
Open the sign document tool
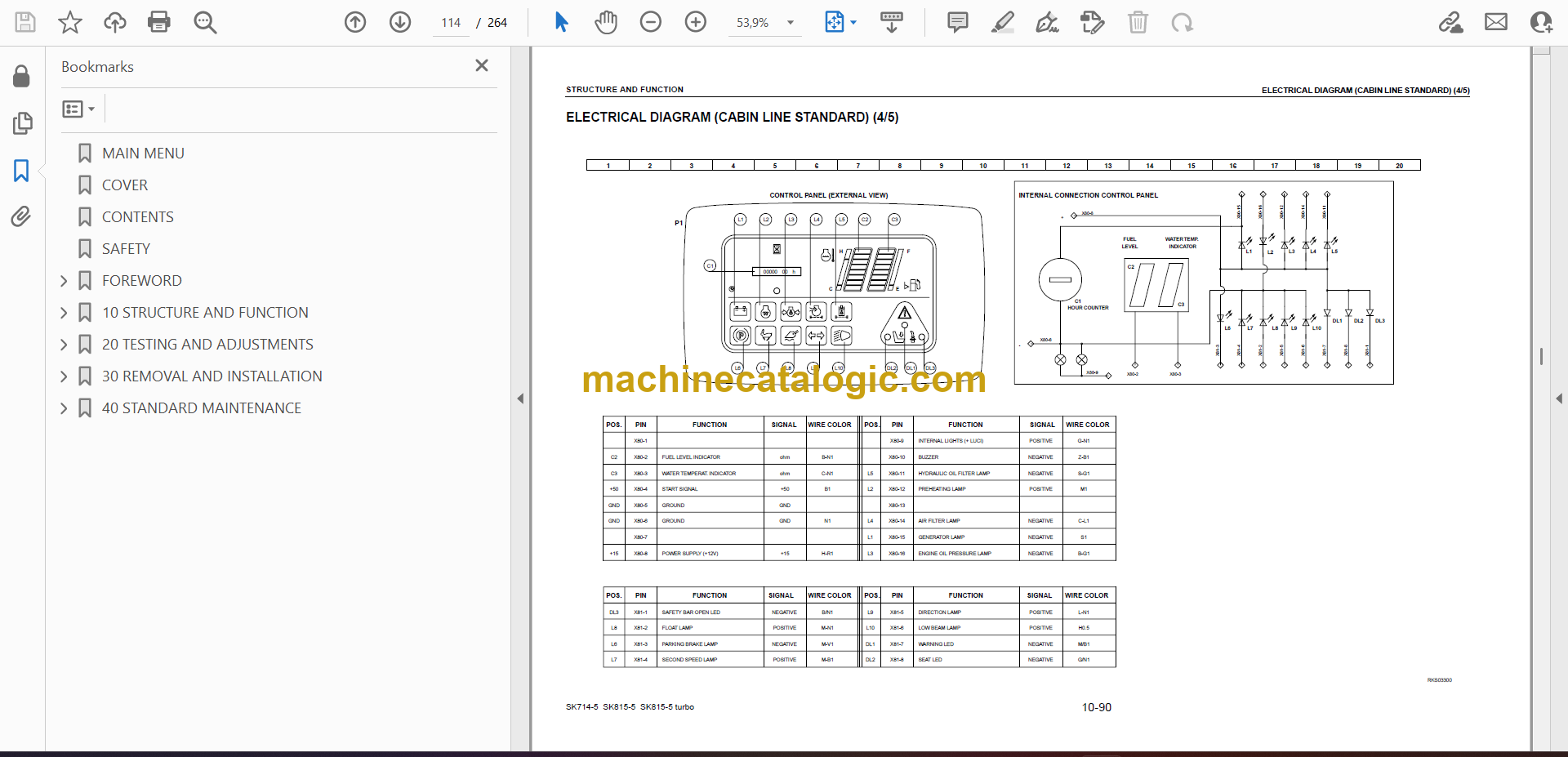click(x=1047, y=22)
